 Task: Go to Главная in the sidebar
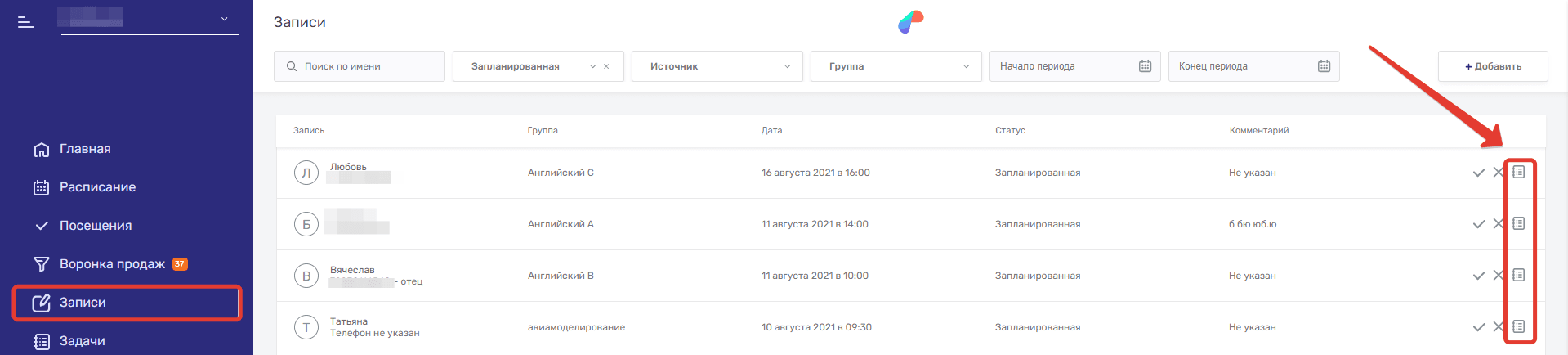84,149
